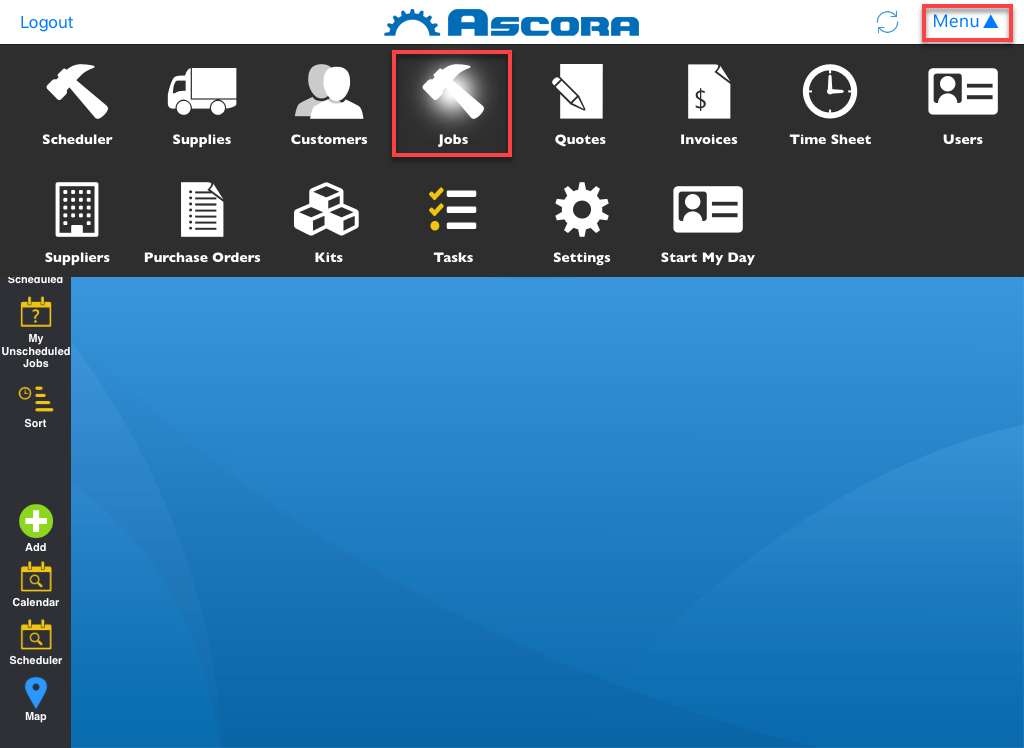The image size is (1024, 748).
Task: Click Start My Day icon
Action: click(x=707, y=211)
